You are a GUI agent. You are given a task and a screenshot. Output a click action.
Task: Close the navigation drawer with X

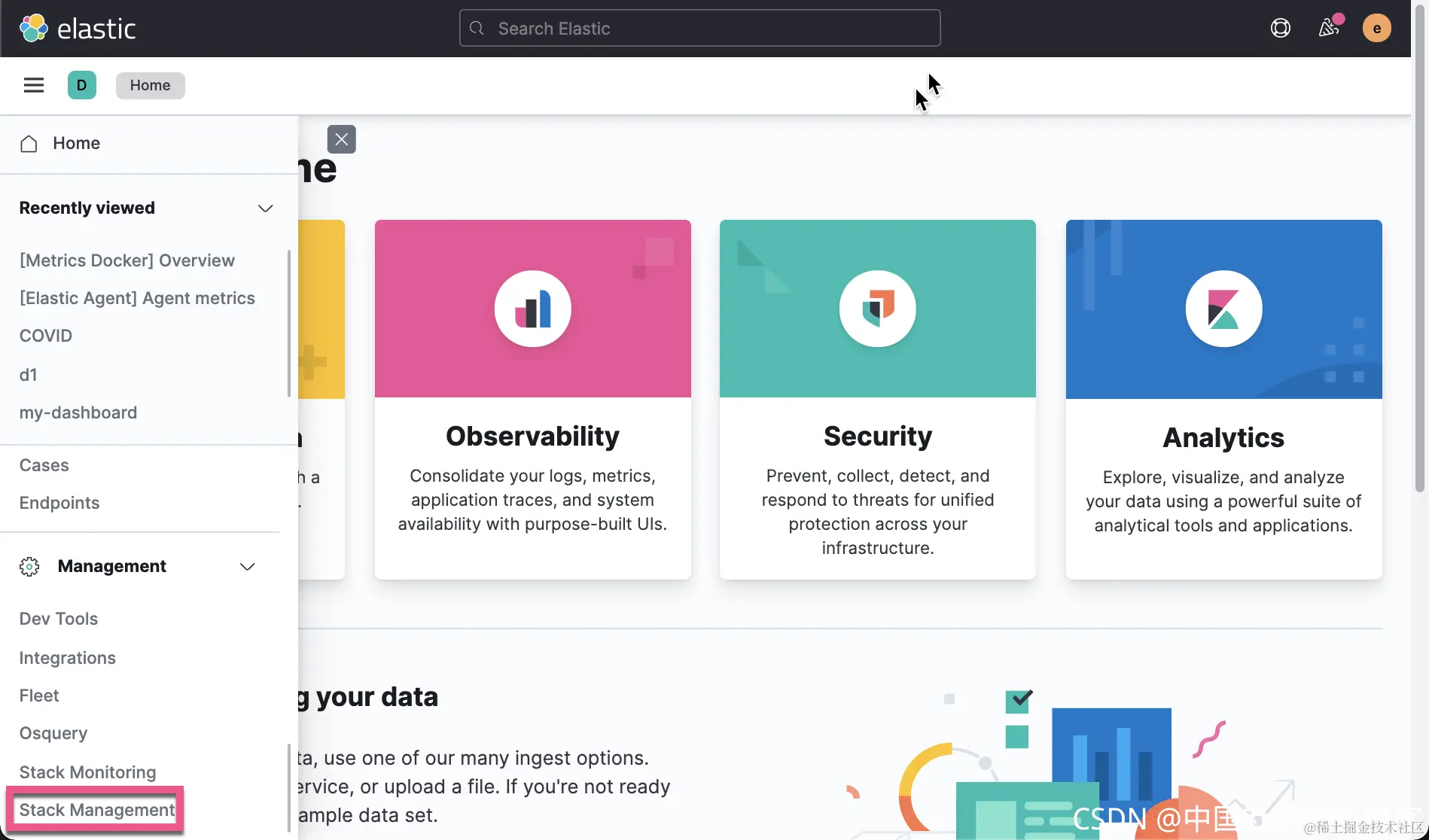pos(342,139)
